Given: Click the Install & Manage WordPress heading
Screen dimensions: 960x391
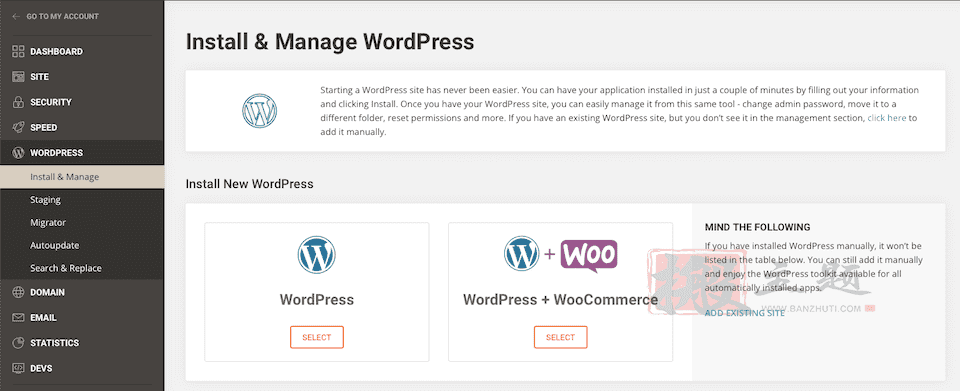Looking at the screenshot, I should 330,42.
